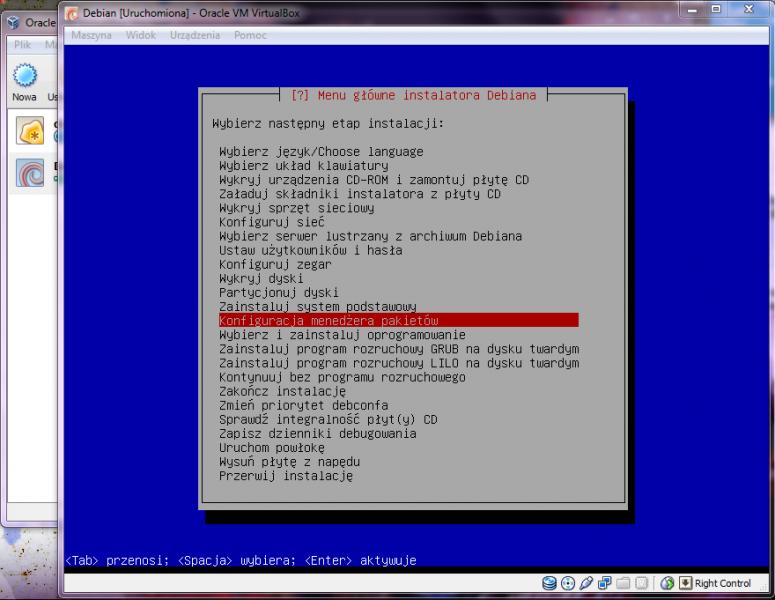775x600 pixels.
Task: Select 'Zainstaluj system podstawowy' option
Action: coord(318,307)
